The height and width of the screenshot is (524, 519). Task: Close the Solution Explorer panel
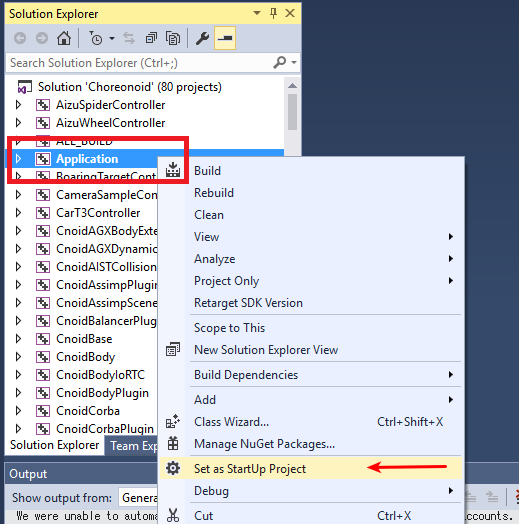(290, 13)
